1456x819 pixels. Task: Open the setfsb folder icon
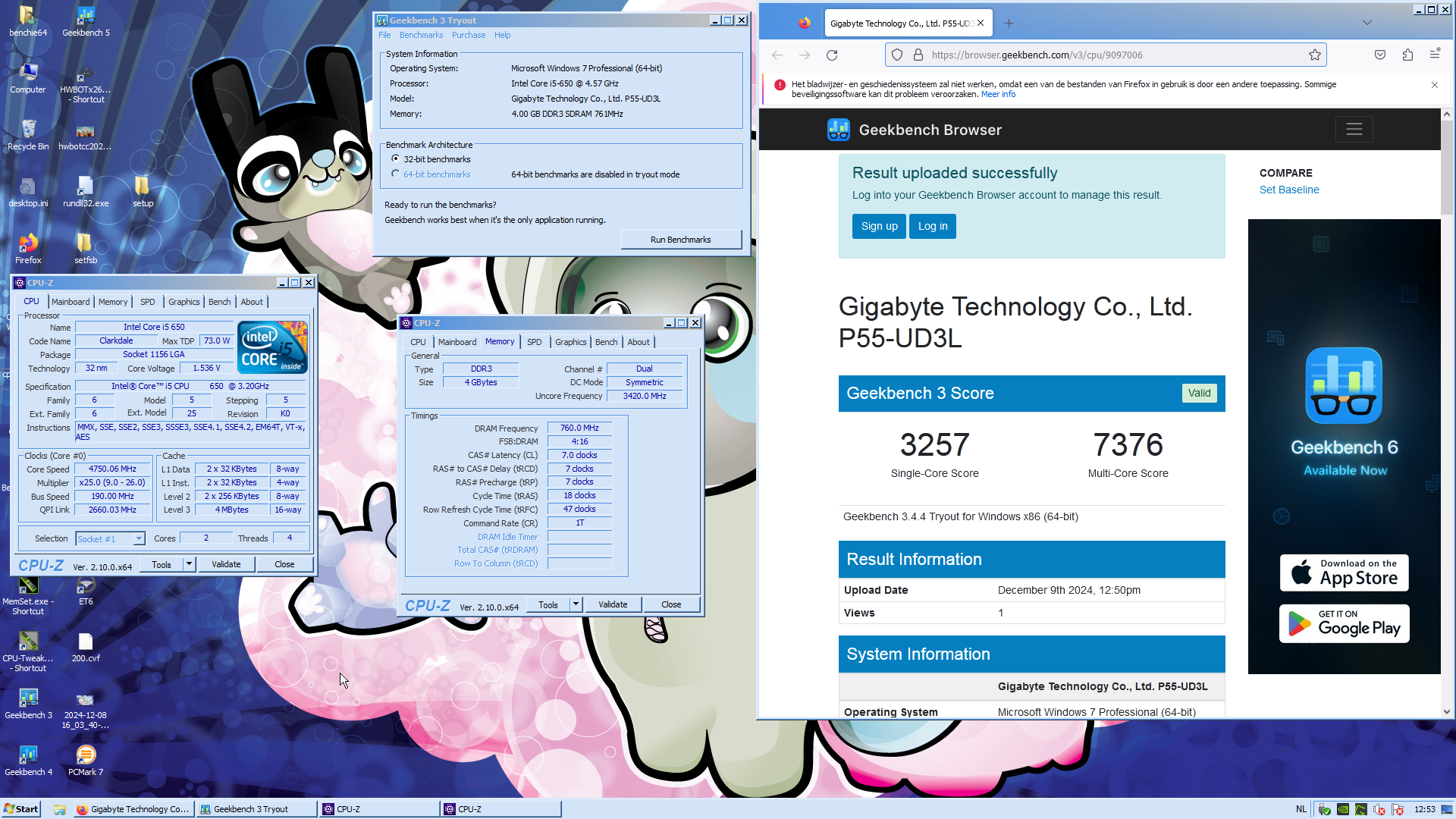[x=86, y=248]
